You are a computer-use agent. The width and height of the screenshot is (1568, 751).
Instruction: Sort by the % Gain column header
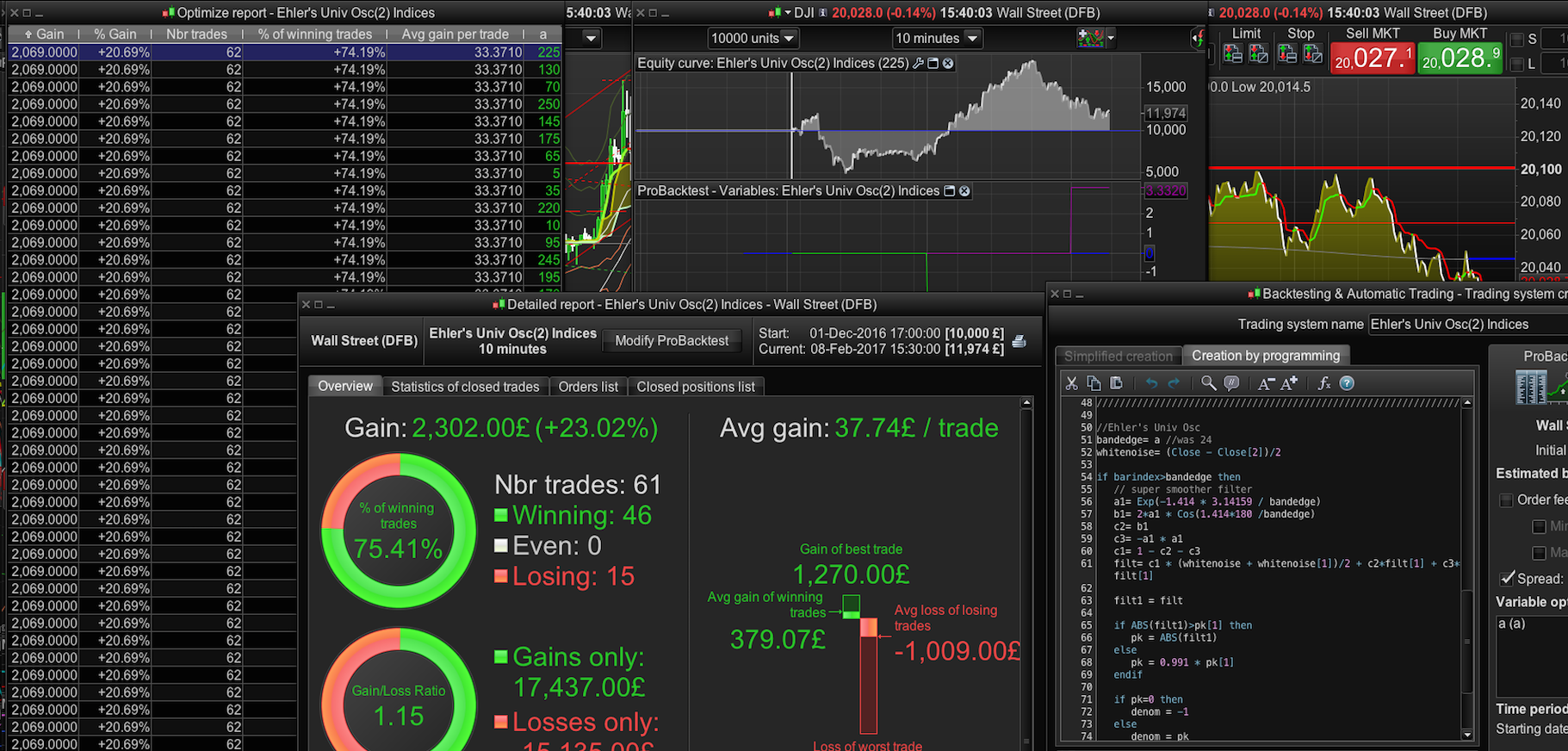pos(115,34)
